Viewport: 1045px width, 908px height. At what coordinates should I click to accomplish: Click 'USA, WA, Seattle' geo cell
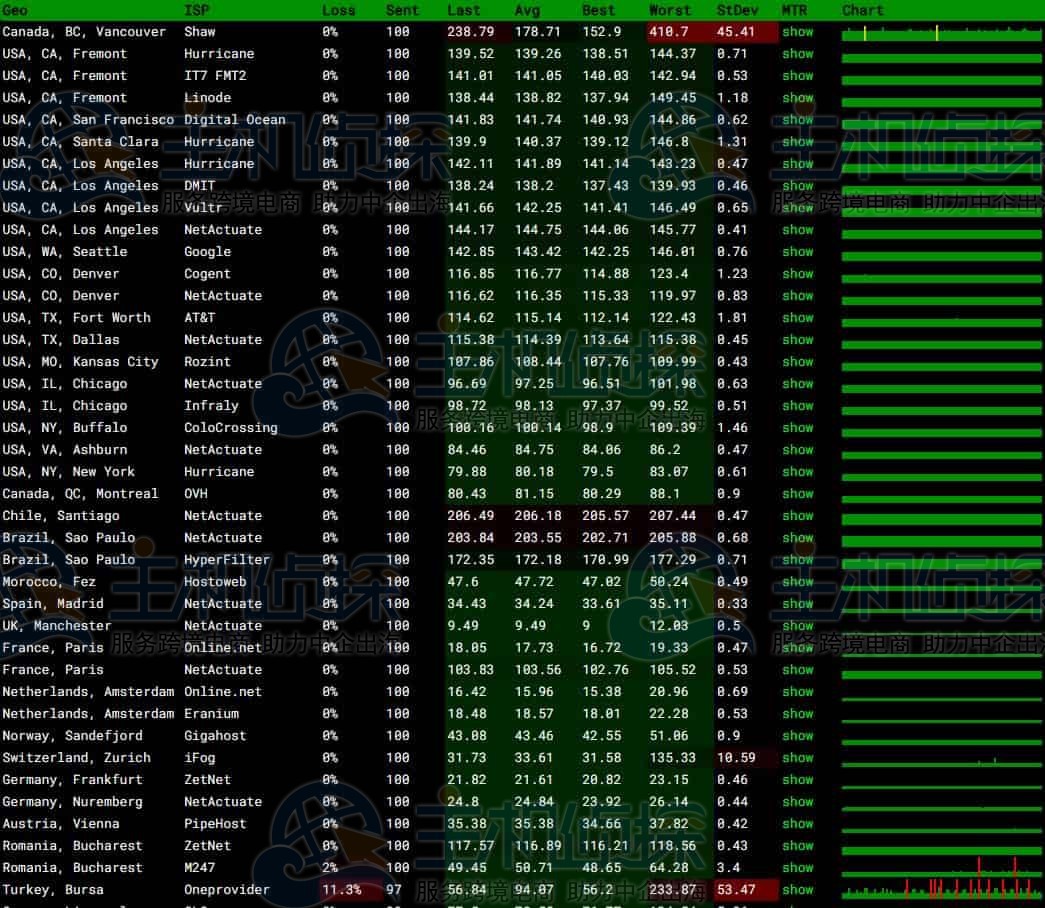(65, 252)
